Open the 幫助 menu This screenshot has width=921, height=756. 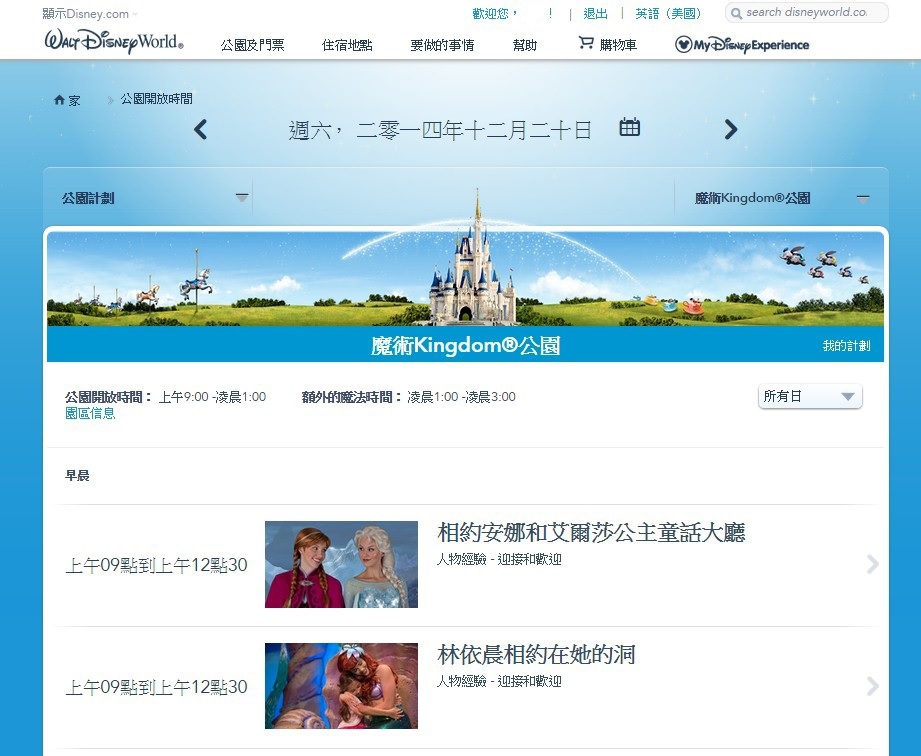525,45
